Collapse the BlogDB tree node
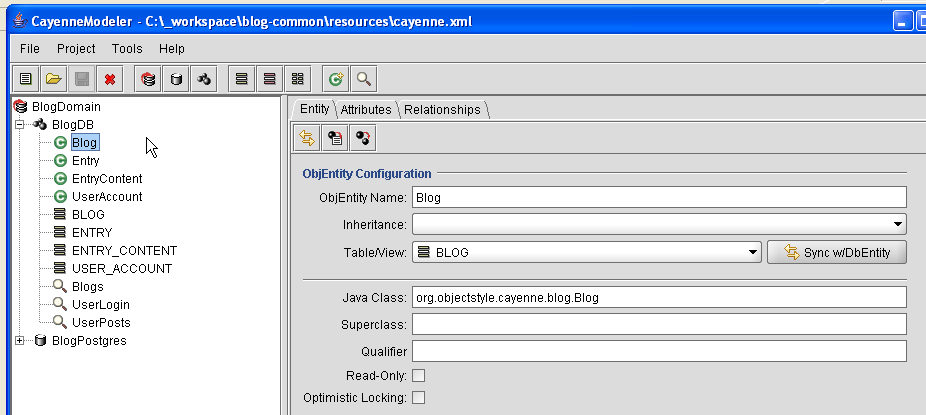The width and height of the screenshot is (926, 415). coord(19,125)
